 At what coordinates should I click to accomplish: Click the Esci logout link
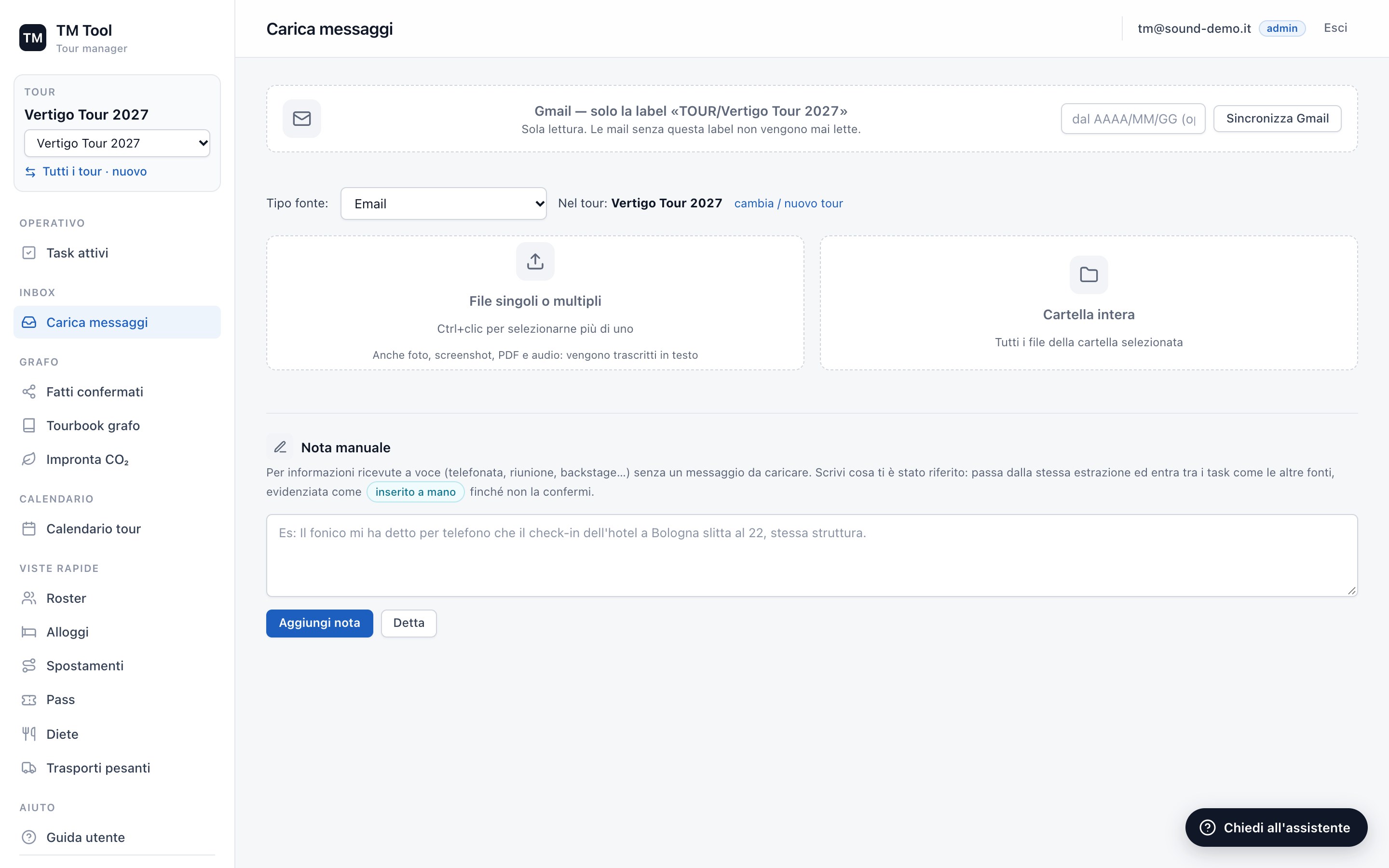(x=1335, y=28)
